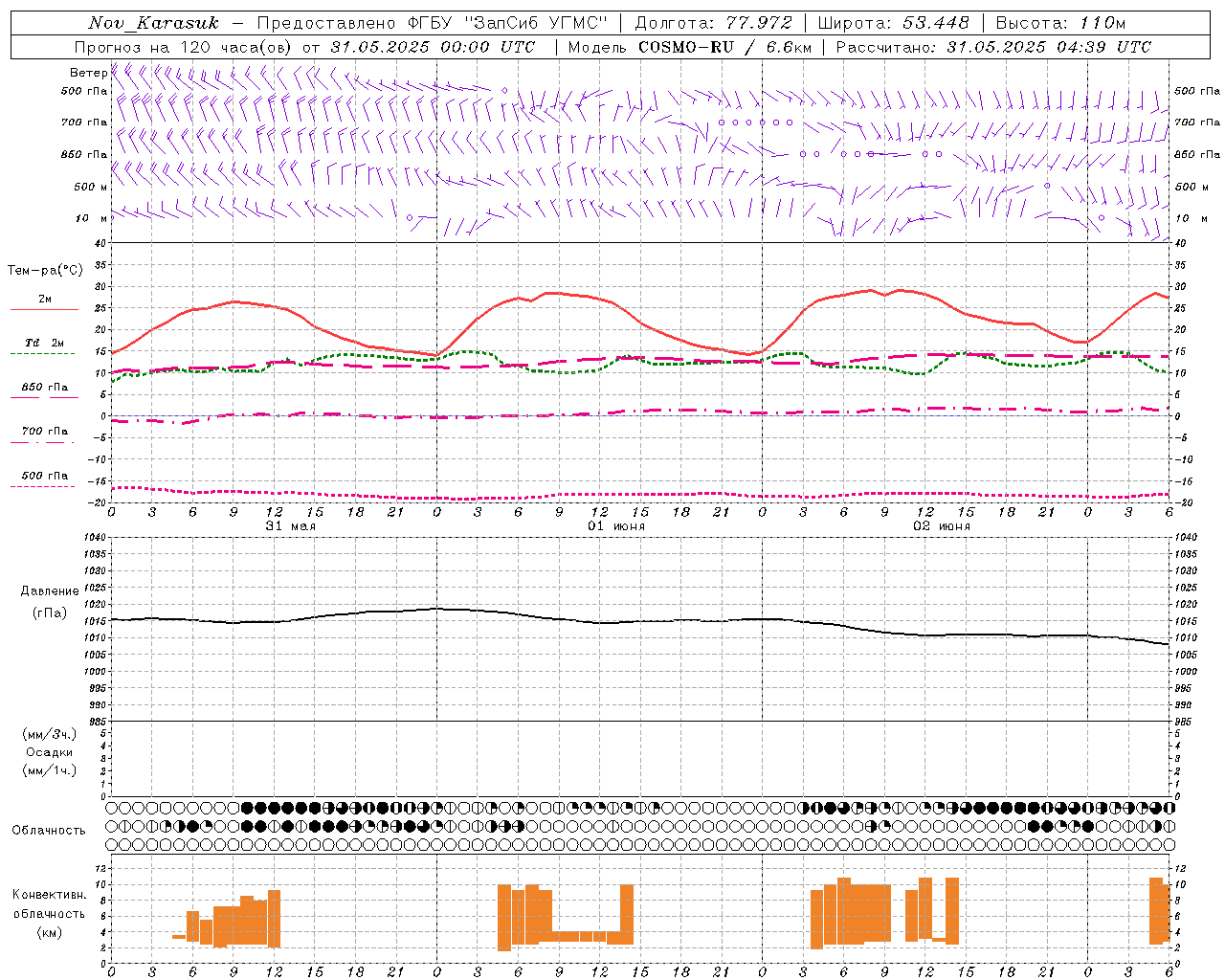This screenshot has width=1225, height=980.
Task: Click the 'Прогноз на 120 часа(ов)' text
Action: pos(185,47)
